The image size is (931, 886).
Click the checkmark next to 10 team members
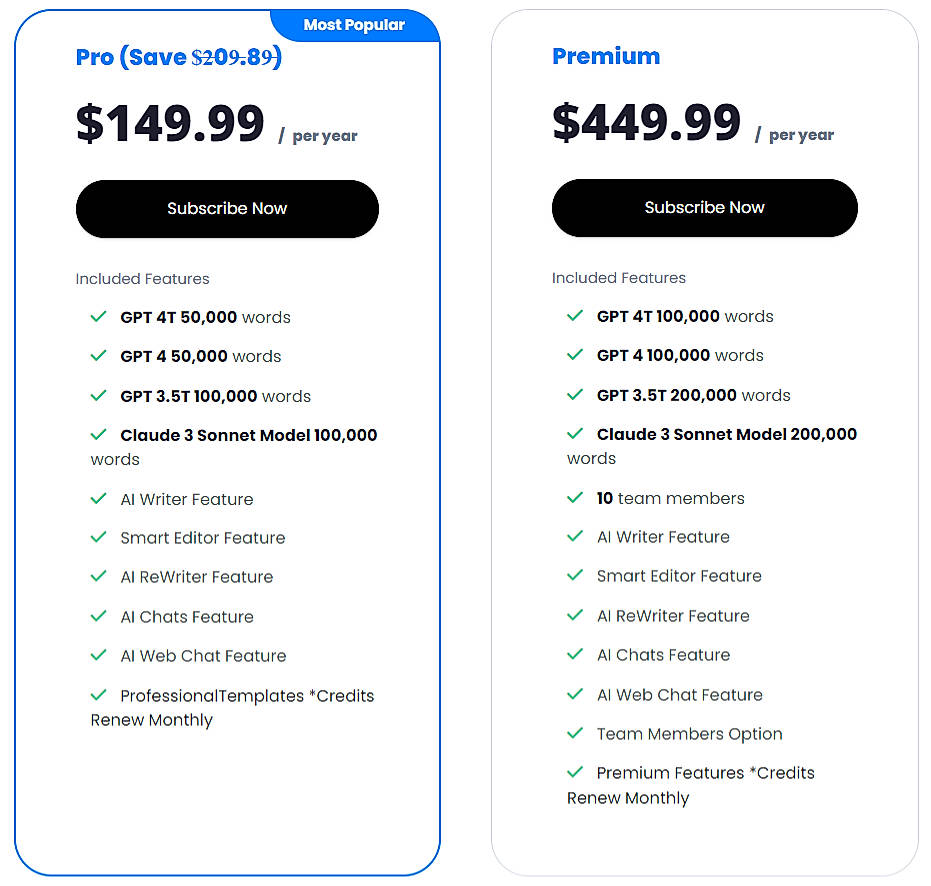click(x=575, y=498)
